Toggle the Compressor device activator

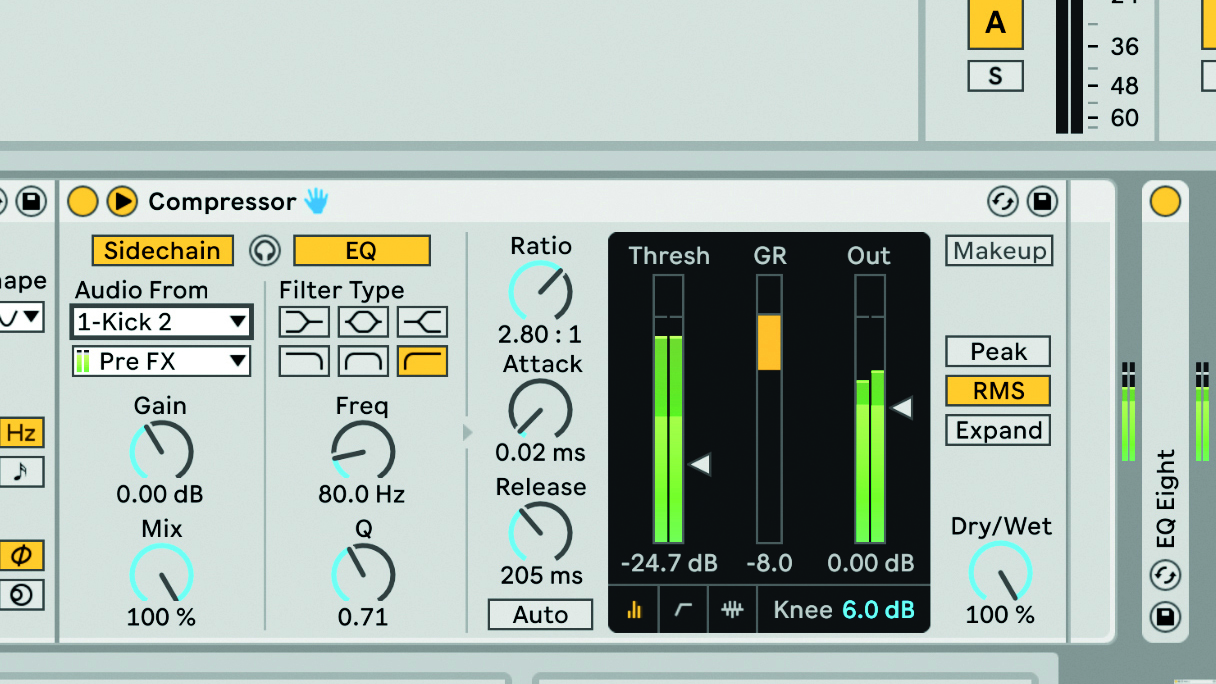click(x=82, y=202)
